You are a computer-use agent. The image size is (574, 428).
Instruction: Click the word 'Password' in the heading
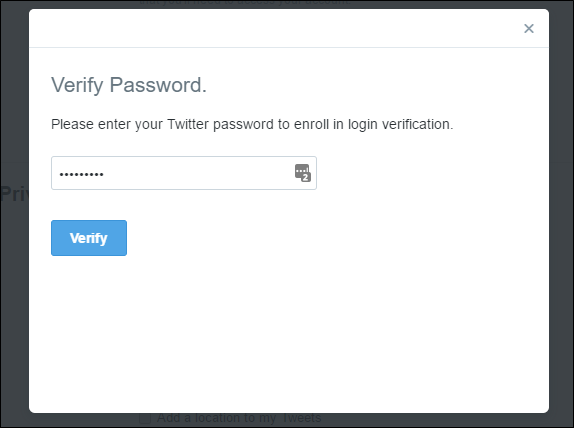[x=158, y=85]
